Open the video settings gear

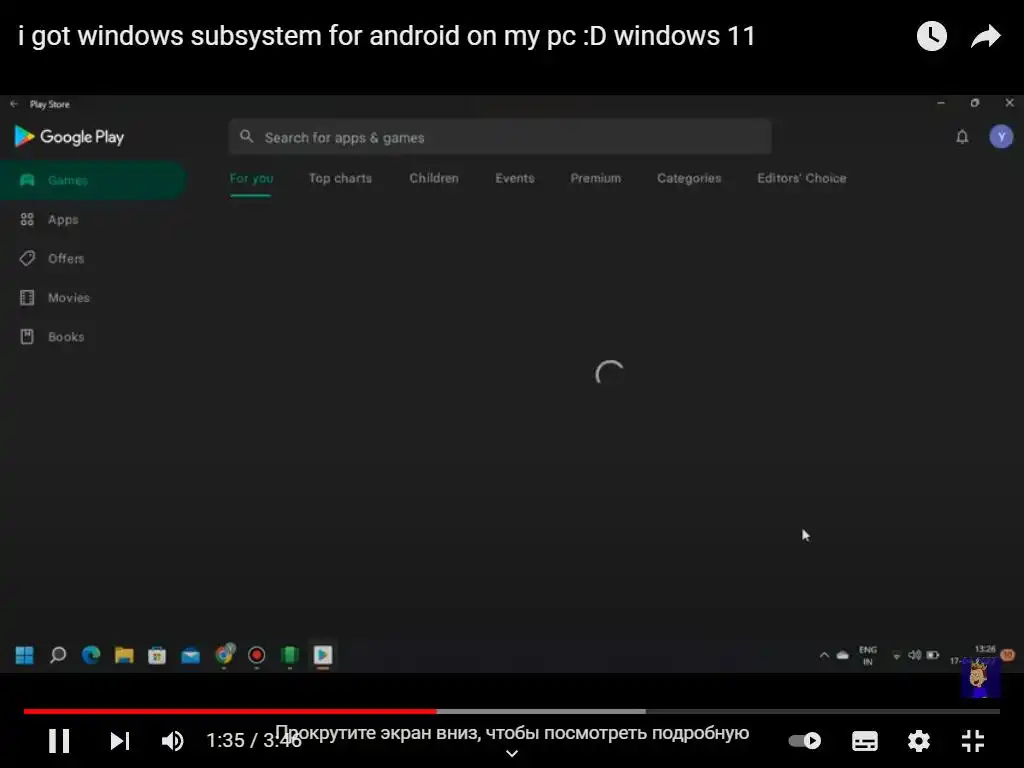(x=919, y=741)
